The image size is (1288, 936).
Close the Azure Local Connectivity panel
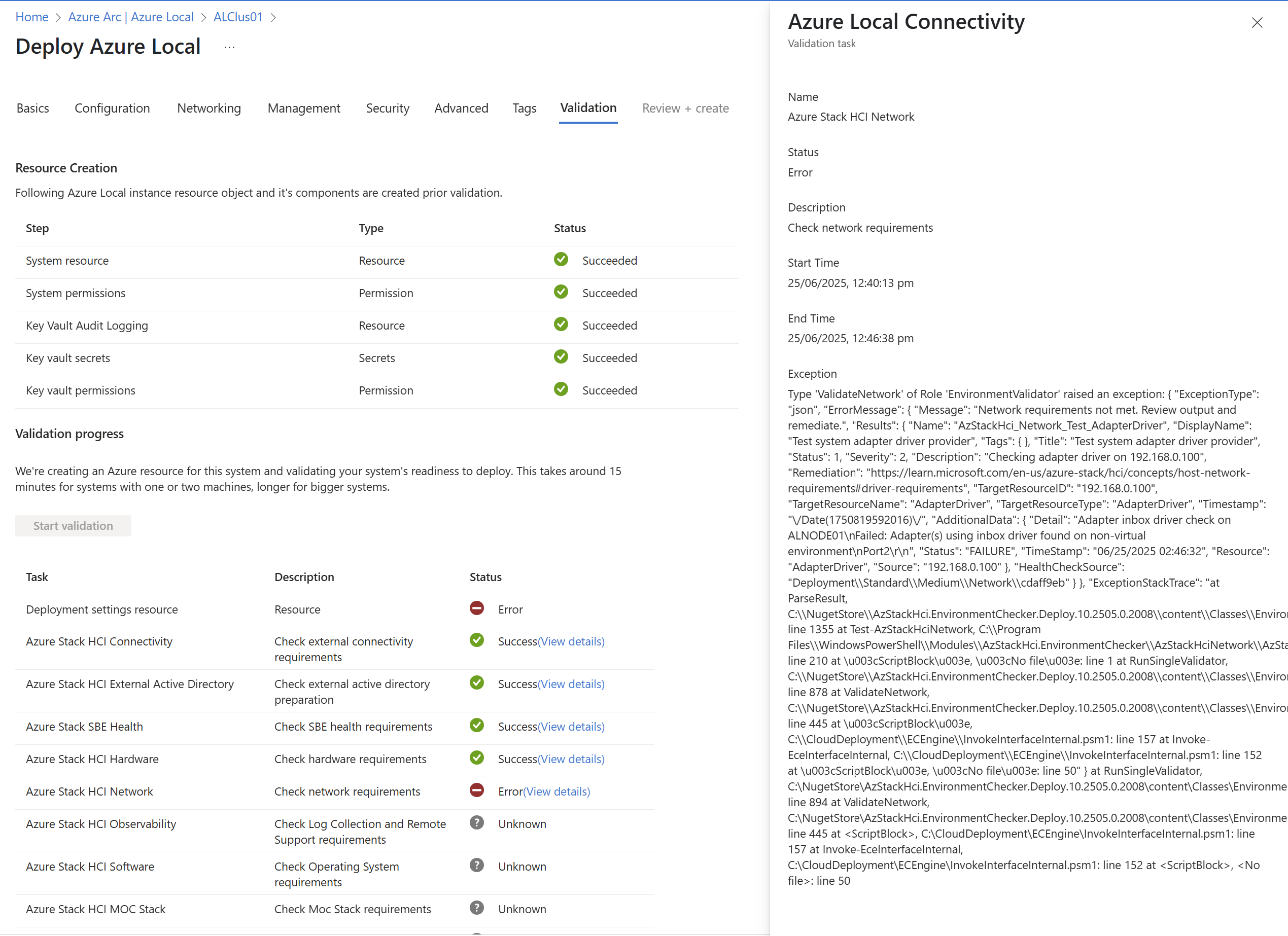(1257, 22)
